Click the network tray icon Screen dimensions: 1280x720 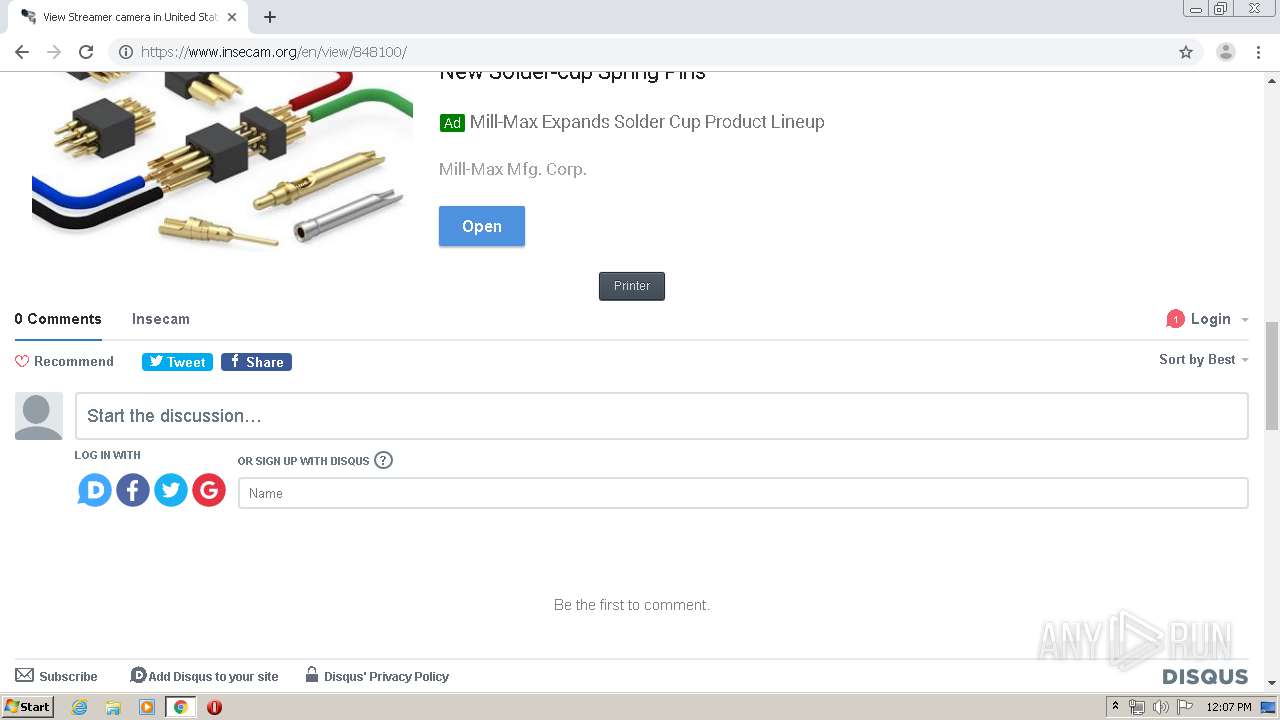click(x=1137, y=707)
